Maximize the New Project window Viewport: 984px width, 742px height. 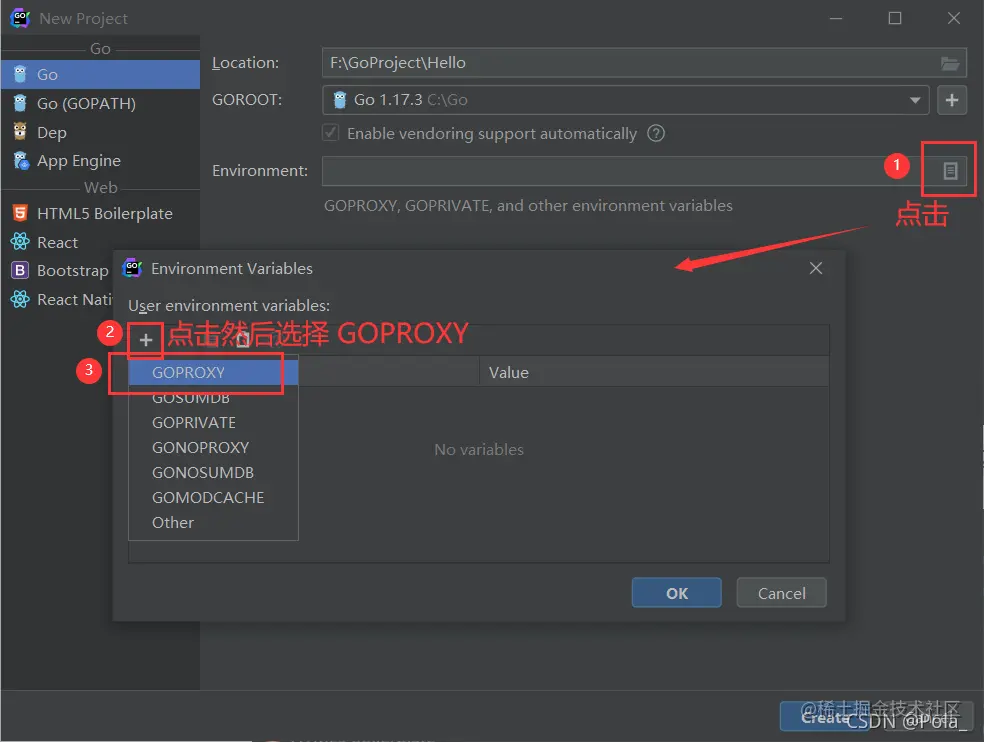(x=895, y=18)
